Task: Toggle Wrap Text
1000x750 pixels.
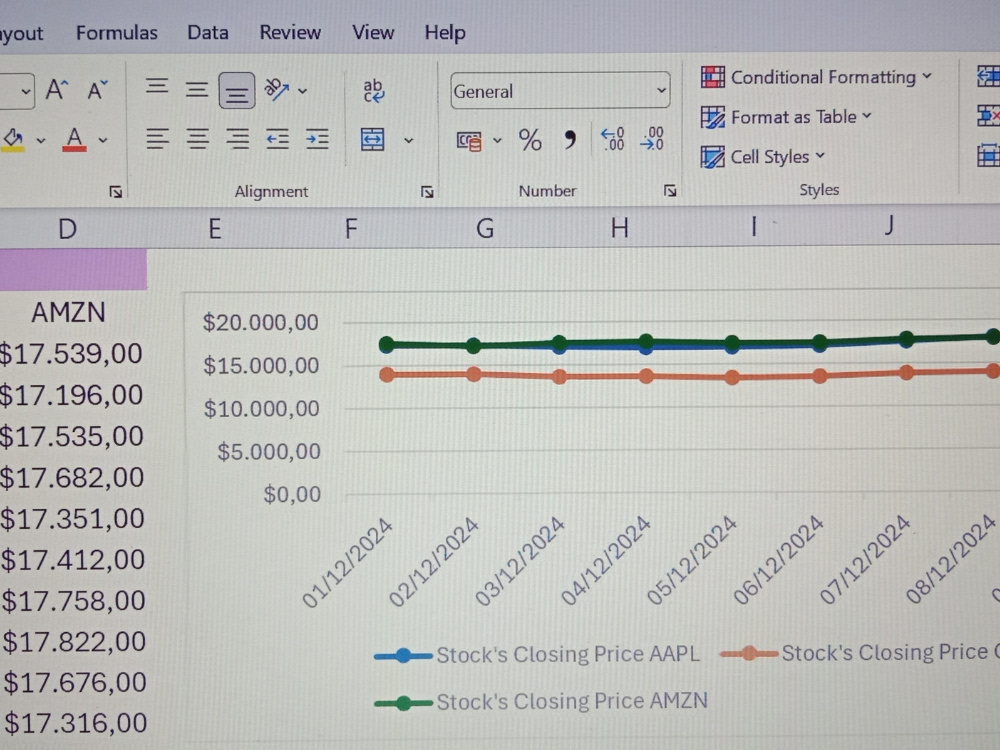Action: (x=373, y=91)
